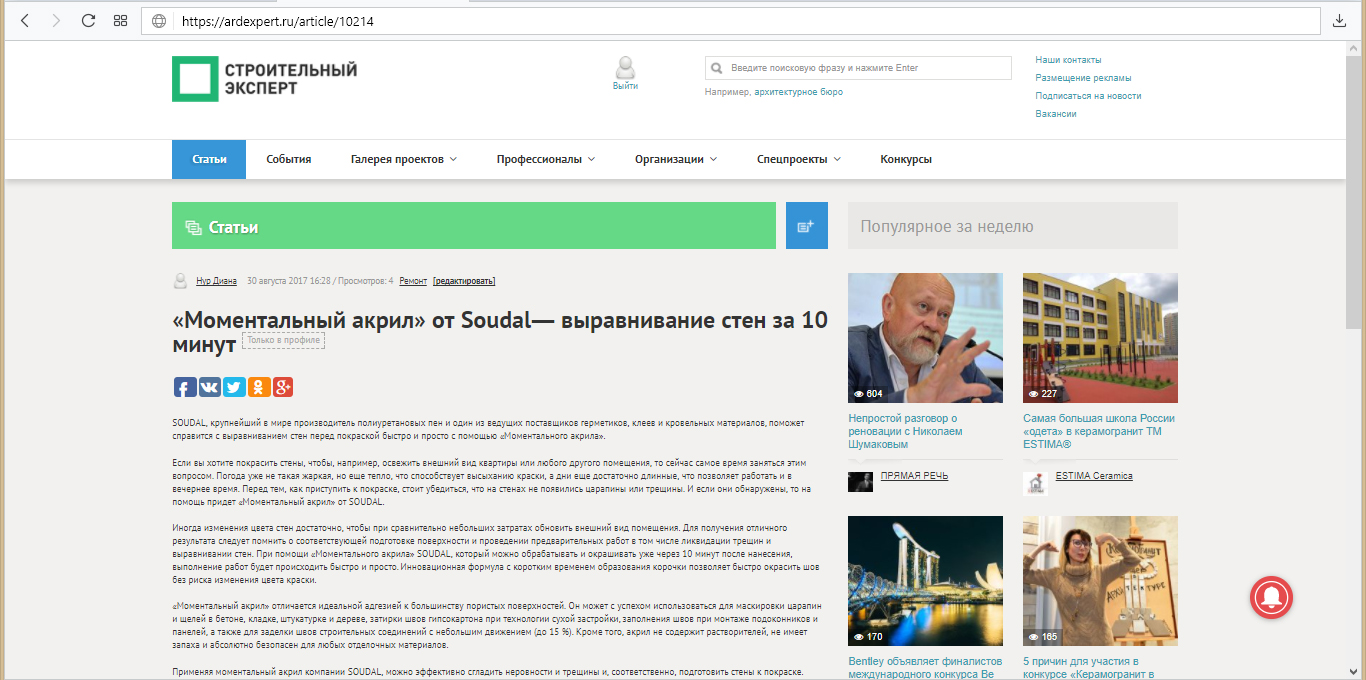Click the ESTIMA Ceramica logo icon

(1035, 482)
